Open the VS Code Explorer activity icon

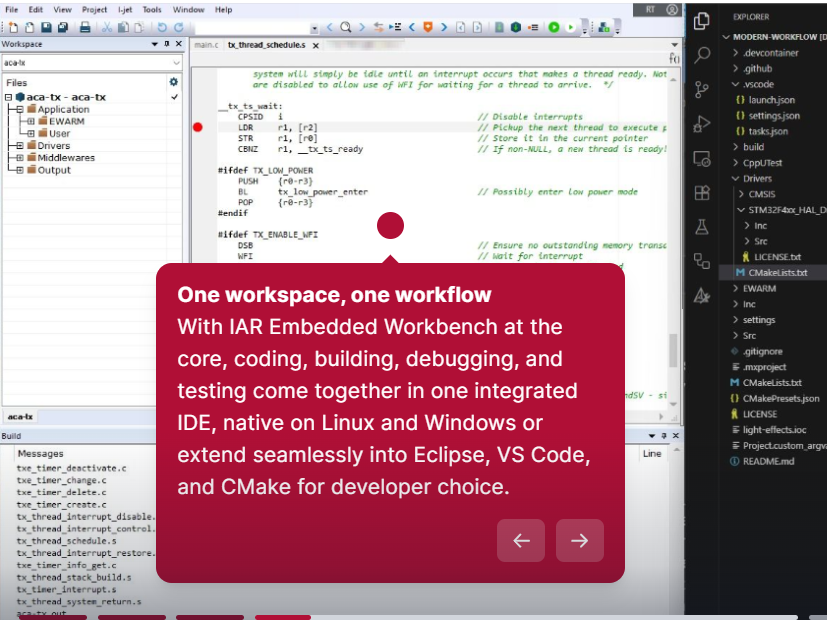tap(701, 21)
